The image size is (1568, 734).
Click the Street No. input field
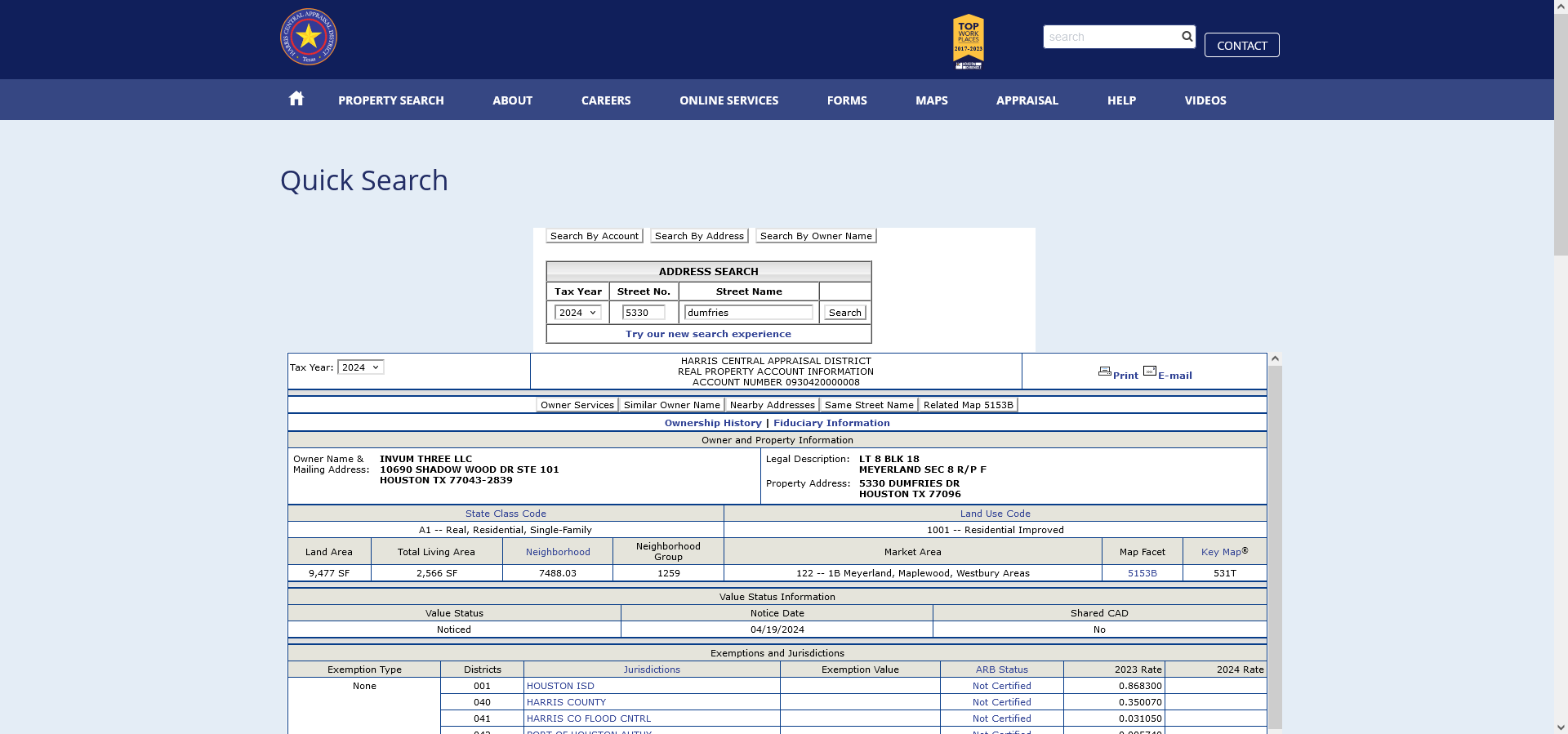coord(644,313)
